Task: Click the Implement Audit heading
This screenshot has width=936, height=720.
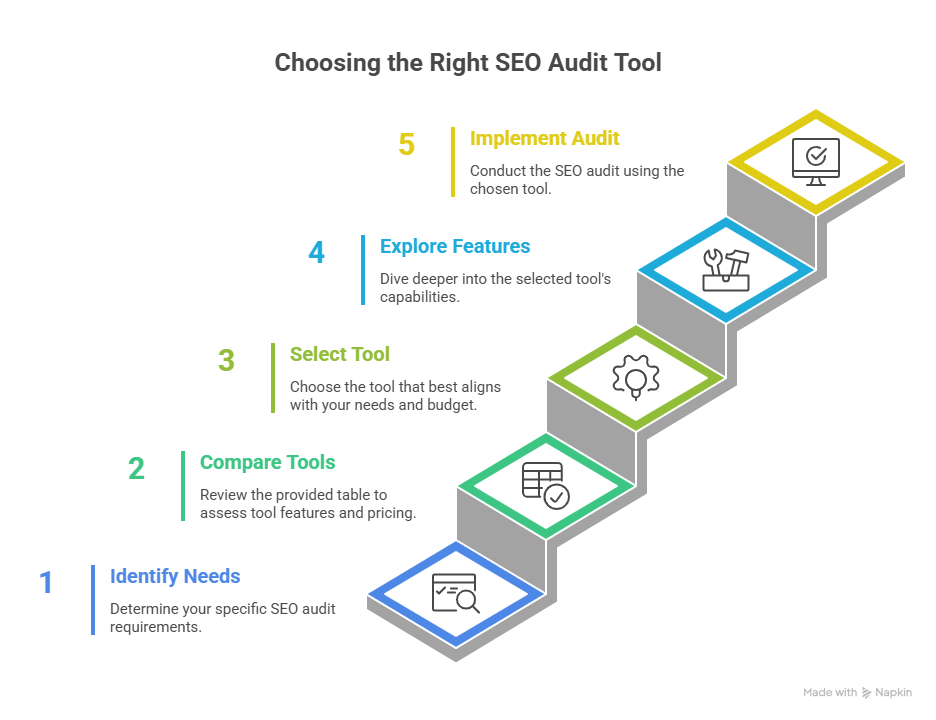Action: pos(545,138)
